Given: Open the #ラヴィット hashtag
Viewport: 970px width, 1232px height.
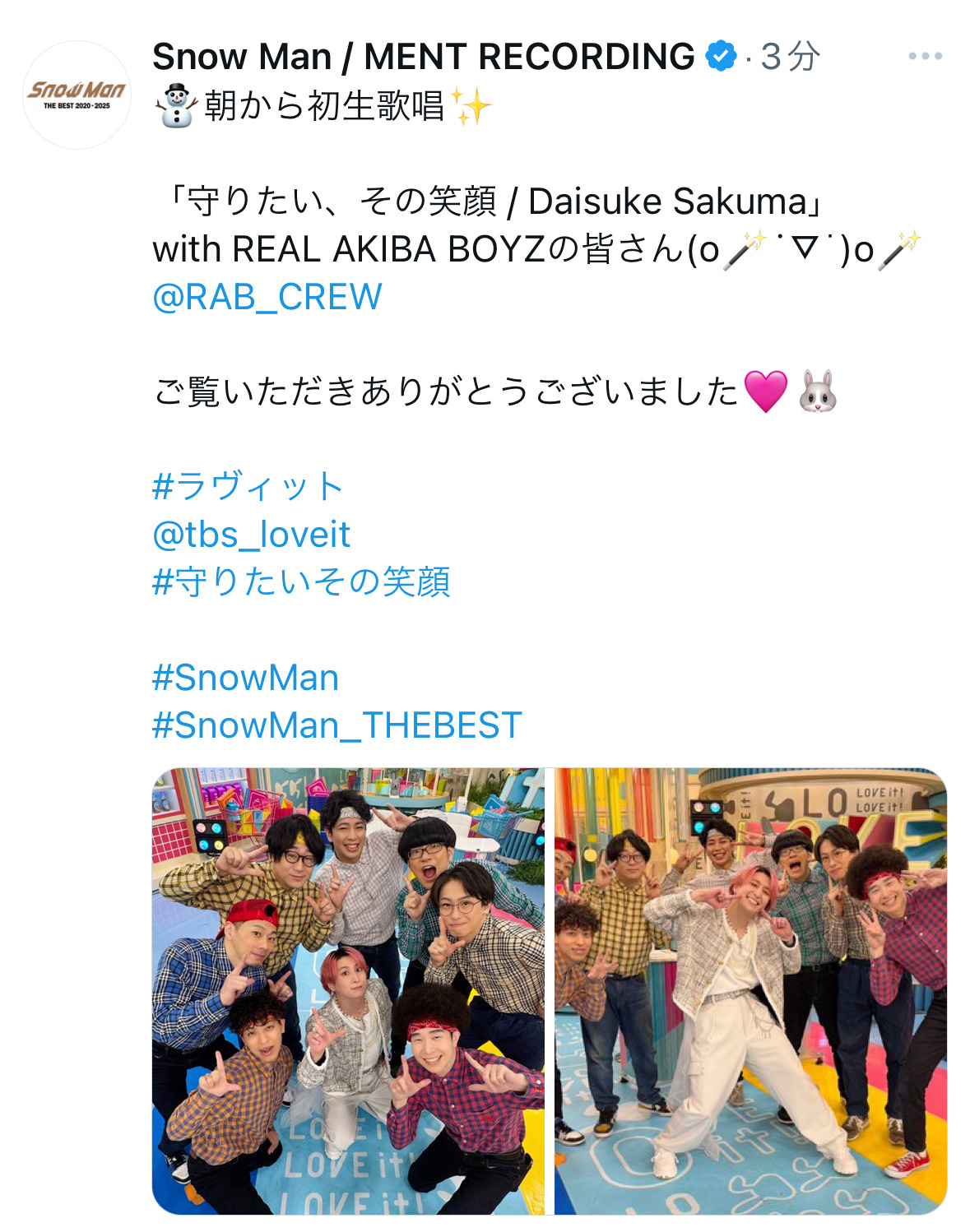Looking at the screenshot, I should click(248, 486).
